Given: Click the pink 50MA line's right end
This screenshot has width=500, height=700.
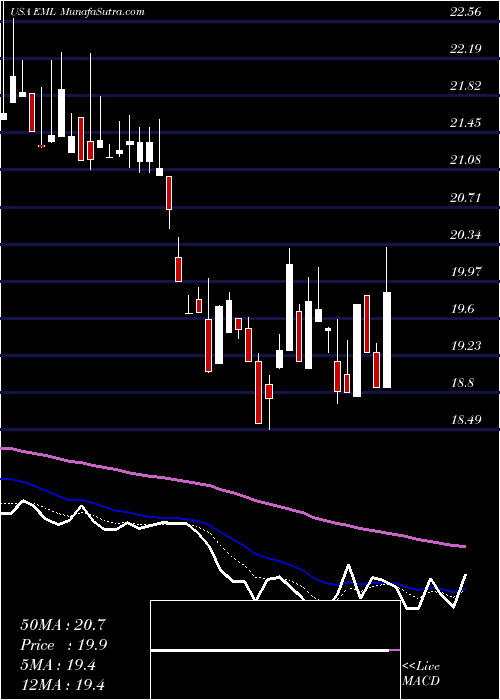Looking at the screenshot, I should click(464, 546).
